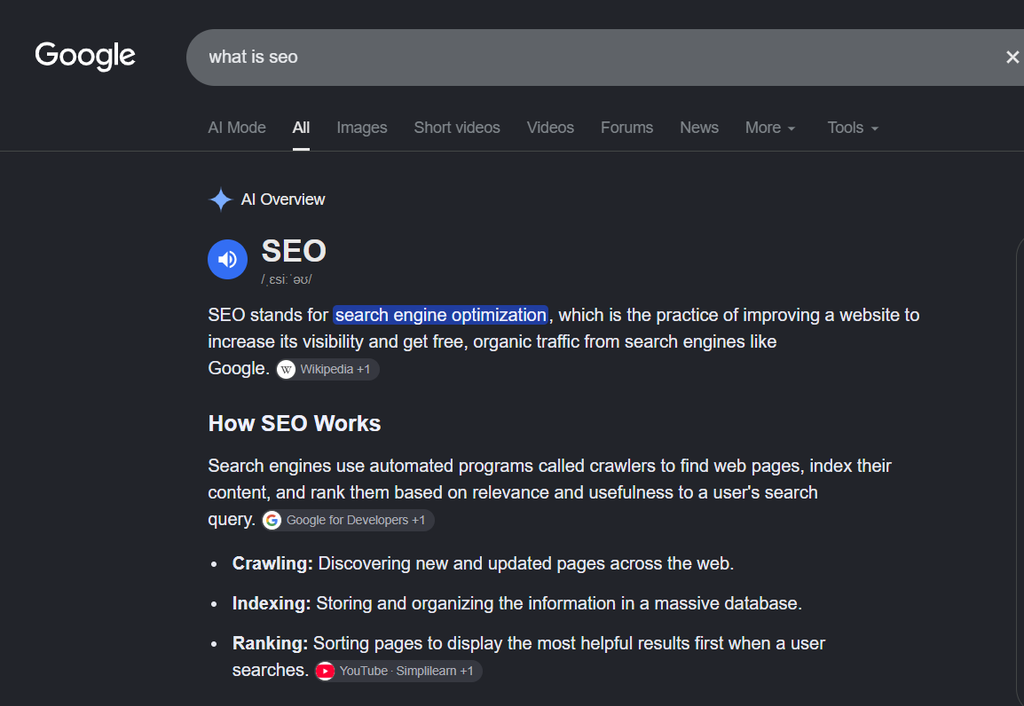Screen dimensions: 1024x706
Task: Expand the More dropdown
Action: 770,127
